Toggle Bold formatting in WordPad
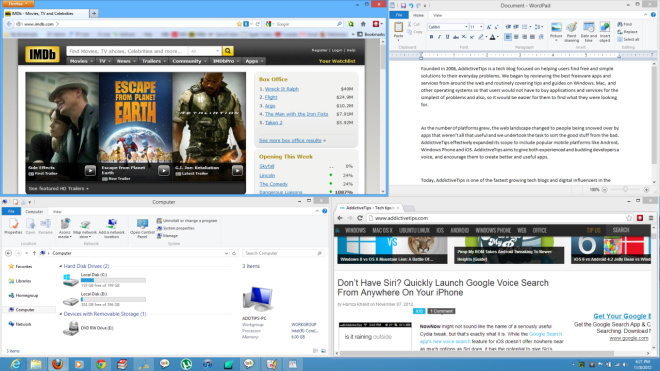The width and height of the screenshot is (660, 371). tap(431, 37)
